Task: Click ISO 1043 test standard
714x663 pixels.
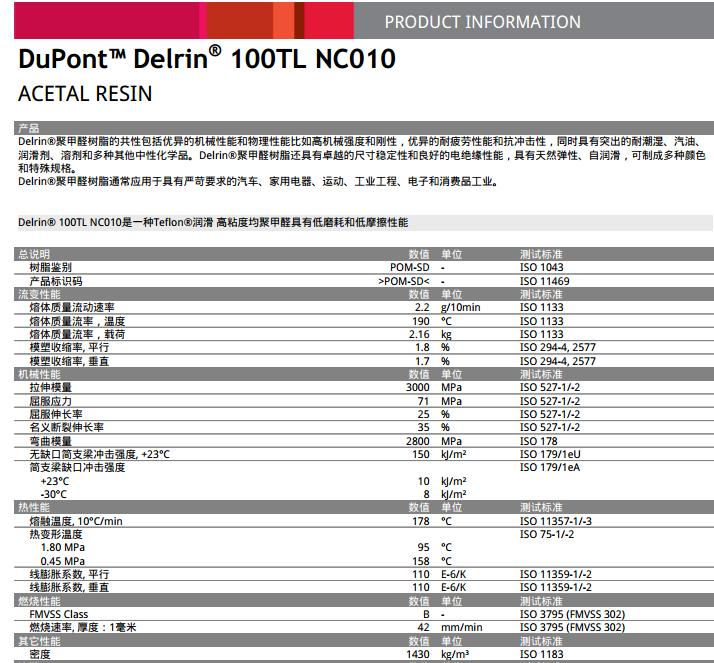Action: [541, 267]
